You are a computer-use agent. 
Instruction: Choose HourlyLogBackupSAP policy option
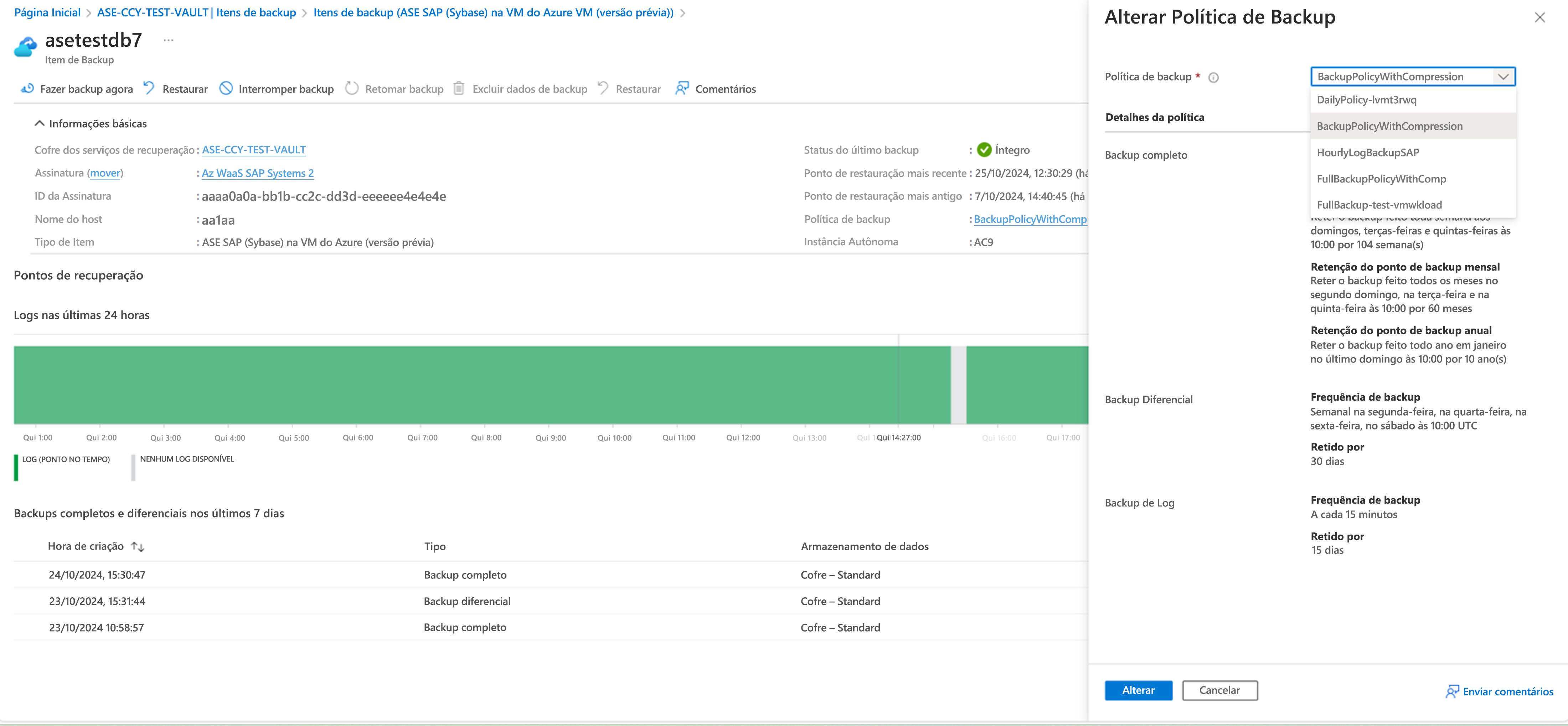pos(1368,153)
